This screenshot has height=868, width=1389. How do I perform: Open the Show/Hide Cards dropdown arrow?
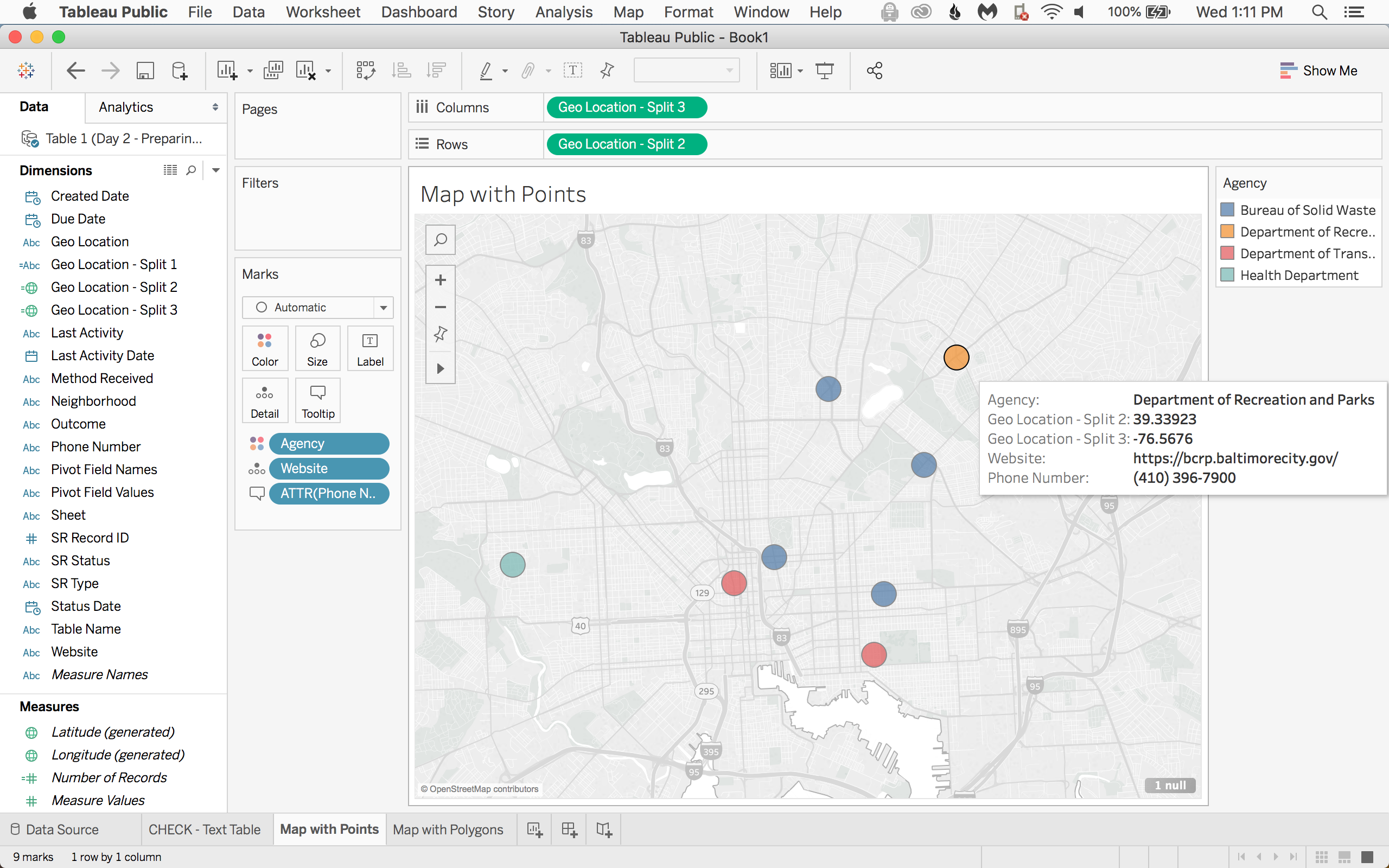800,71
